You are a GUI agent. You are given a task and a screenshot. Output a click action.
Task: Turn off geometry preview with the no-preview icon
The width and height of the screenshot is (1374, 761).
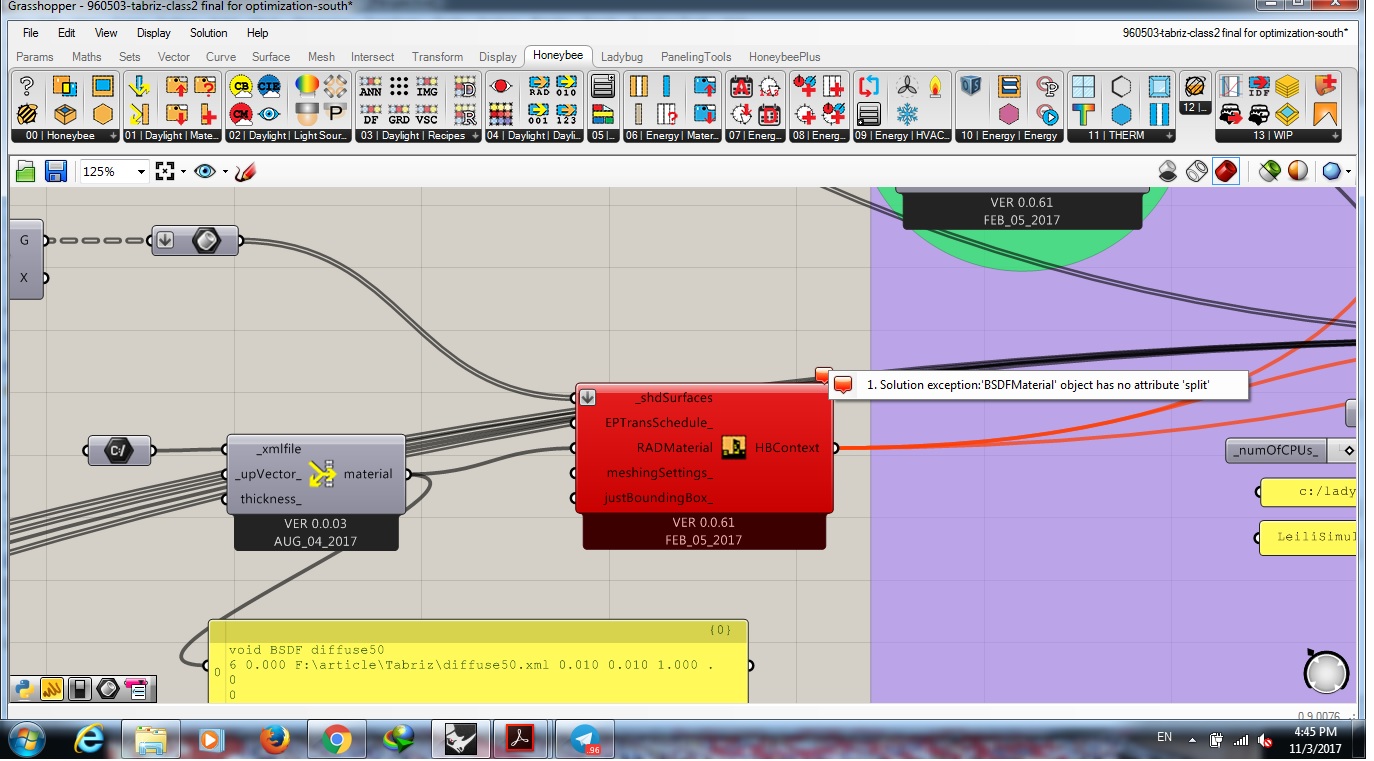point(1167,171)
